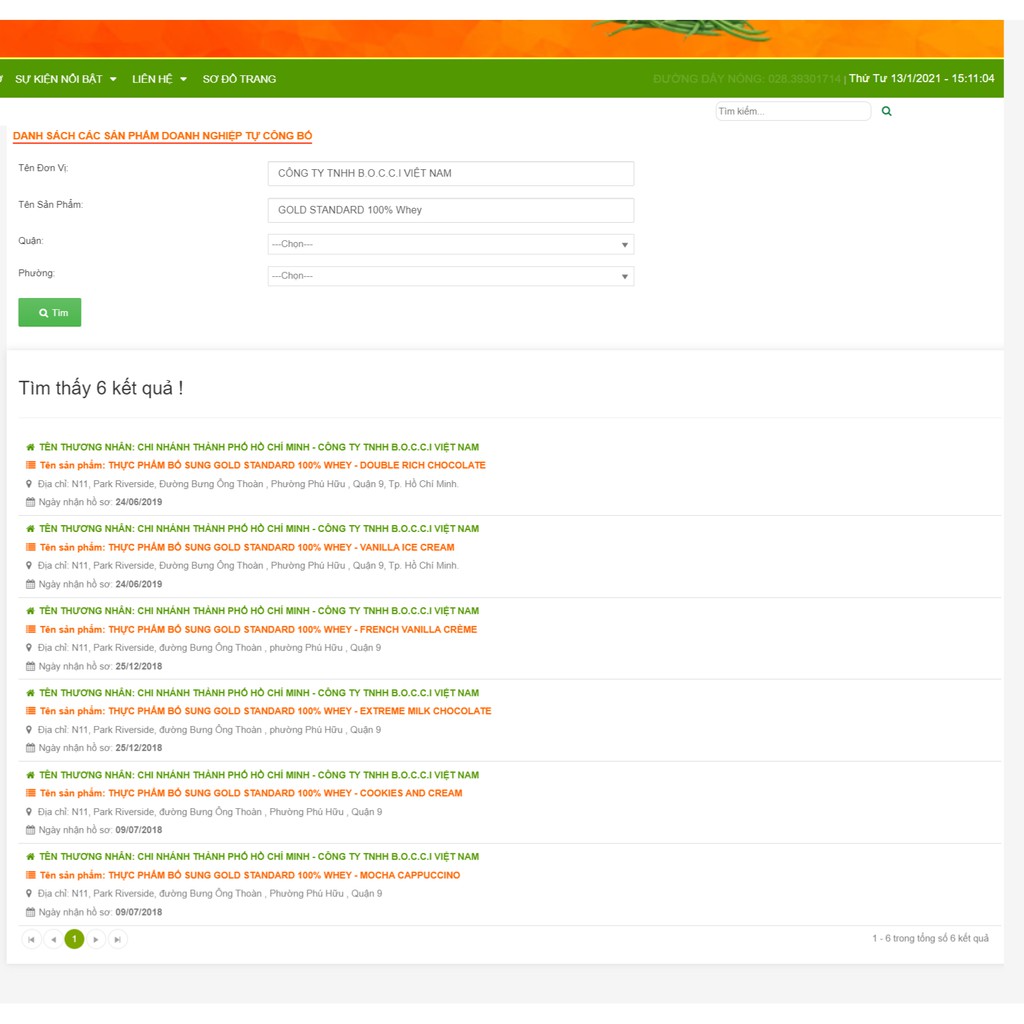The height and width of the screenshot is (1024, 1024).
Task: Open the Phường dropdown
Action: click(x=450, y=276)
